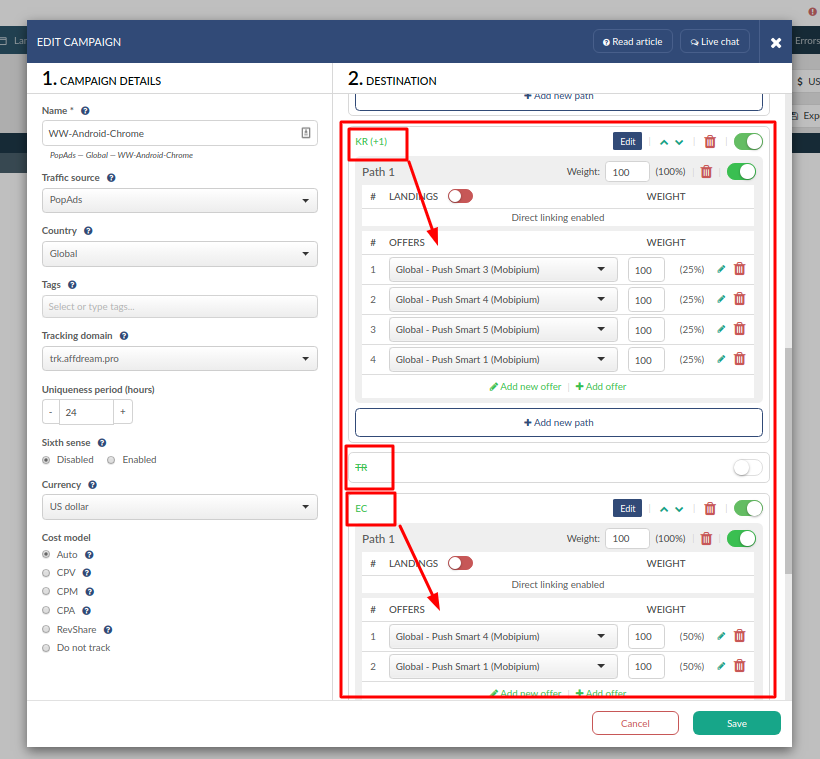Delete Path 1 in the EC rule

click(706, 539)
